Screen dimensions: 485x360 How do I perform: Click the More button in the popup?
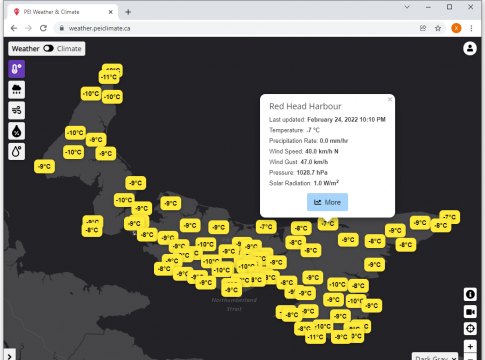tap(327, 202)
